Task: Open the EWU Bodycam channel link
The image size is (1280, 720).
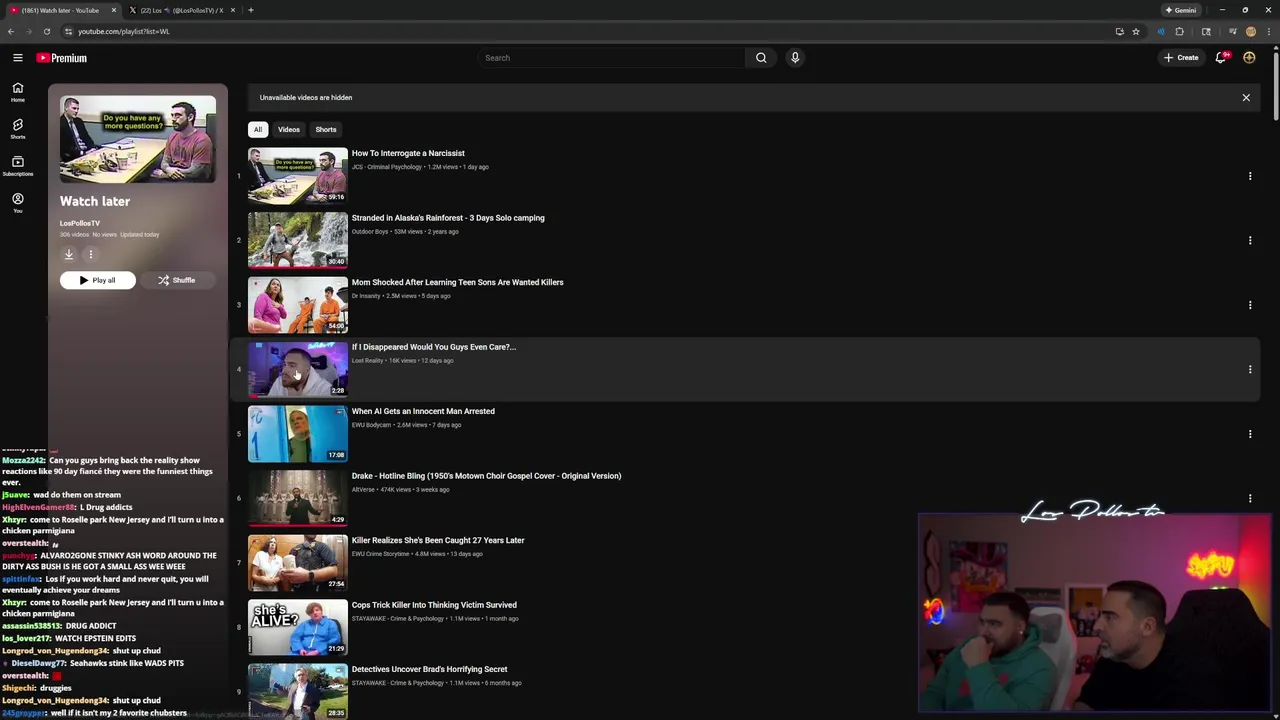Action: [371, 425]
